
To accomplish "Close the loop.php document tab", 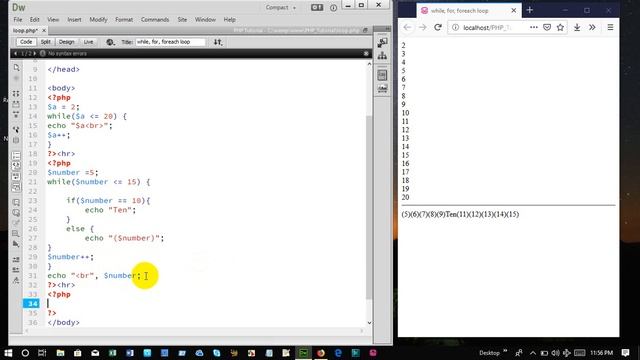I will pos(44,31).
